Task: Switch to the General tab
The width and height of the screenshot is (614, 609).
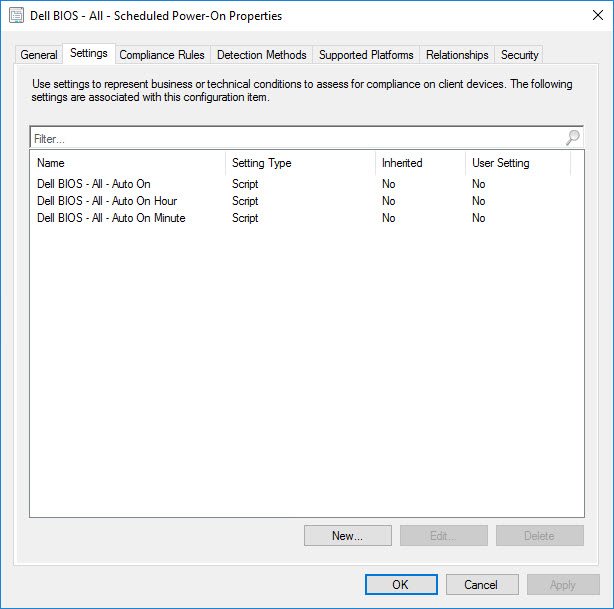Action: [x=39, y=55]
